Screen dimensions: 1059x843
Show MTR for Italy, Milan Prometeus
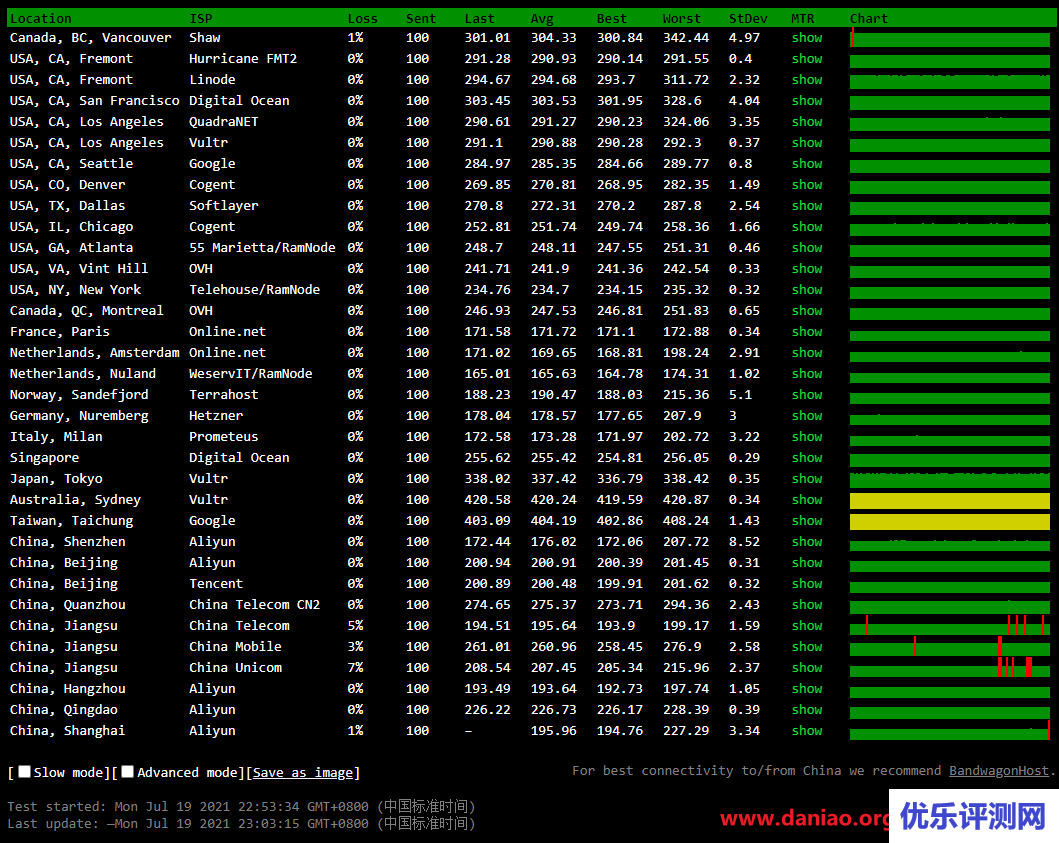(807, 436)
